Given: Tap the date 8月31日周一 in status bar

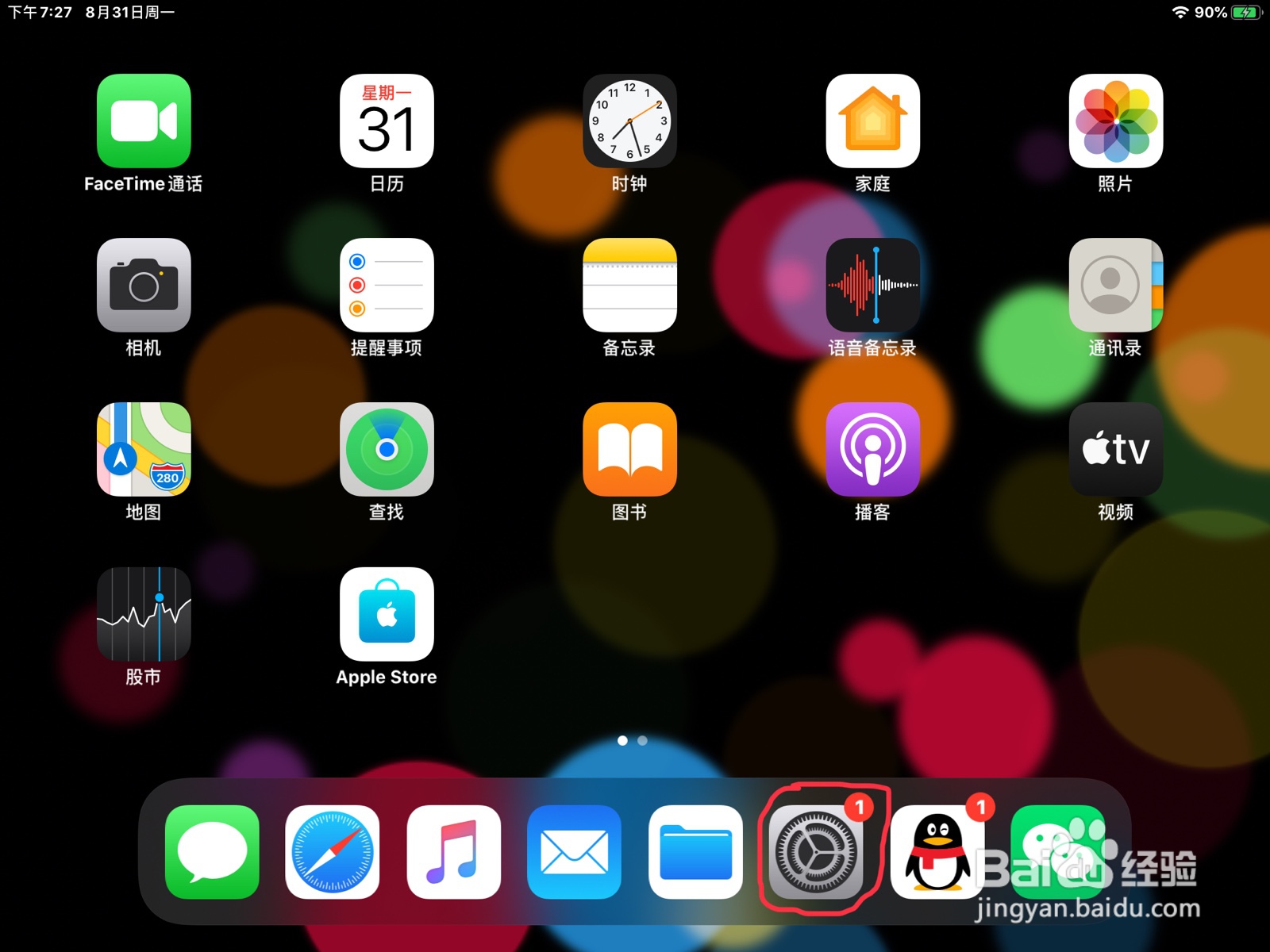Looking at the screenshot, I should (x=130, y=13).
